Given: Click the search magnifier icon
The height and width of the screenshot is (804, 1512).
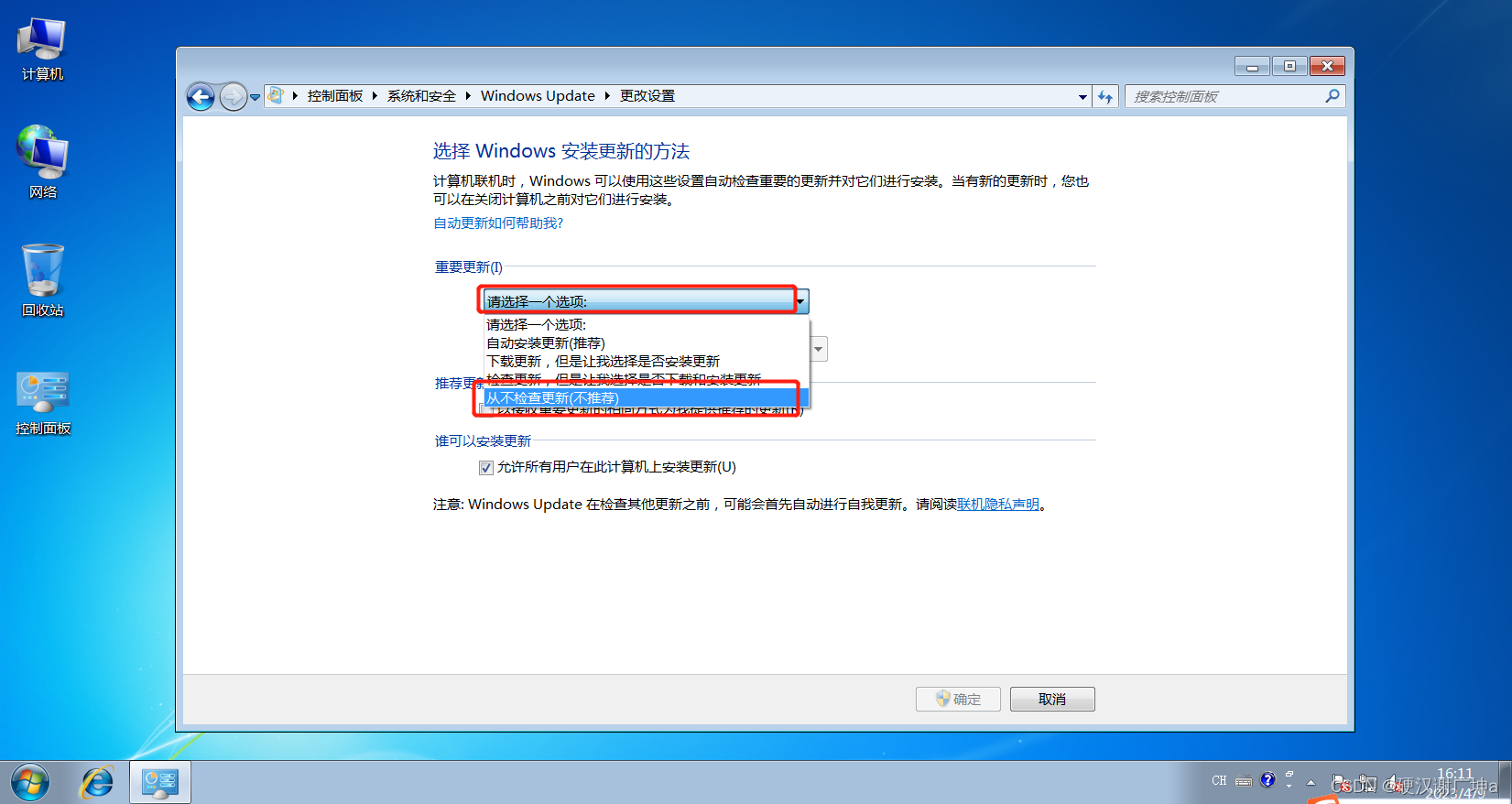Looking at the screenshot, I should (x=1333, y=95).
